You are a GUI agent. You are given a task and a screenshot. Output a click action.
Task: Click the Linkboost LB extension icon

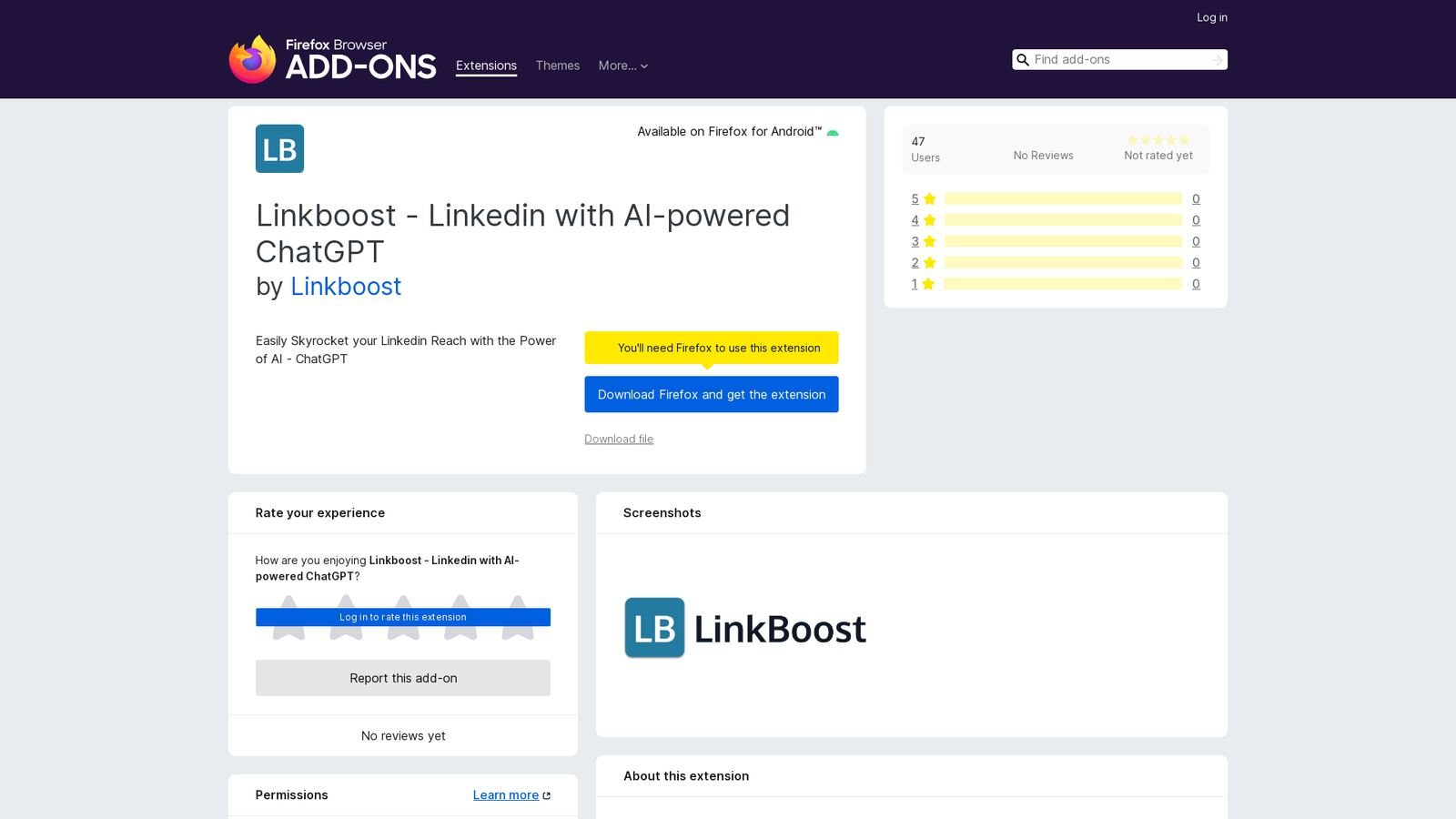coord(279,148)
